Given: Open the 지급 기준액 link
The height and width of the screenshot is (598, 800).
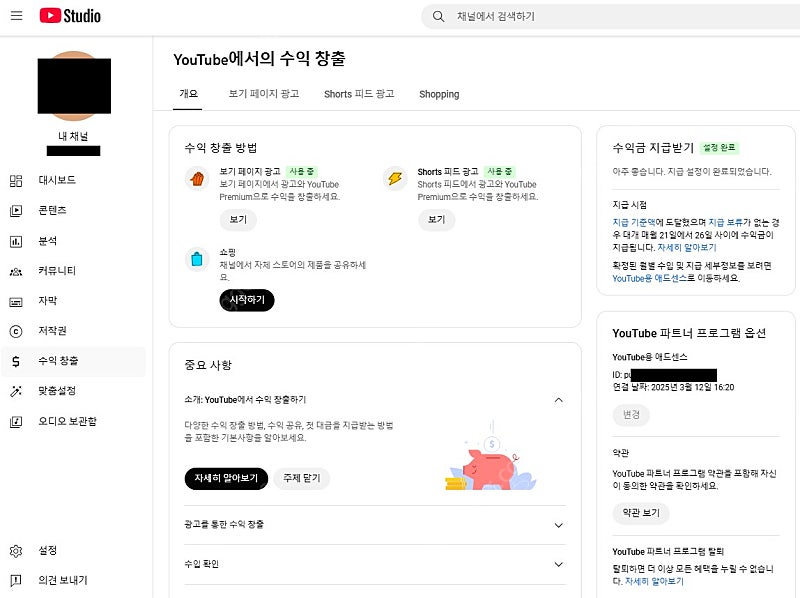Looking at the screenshot, I should coord(634,223).
